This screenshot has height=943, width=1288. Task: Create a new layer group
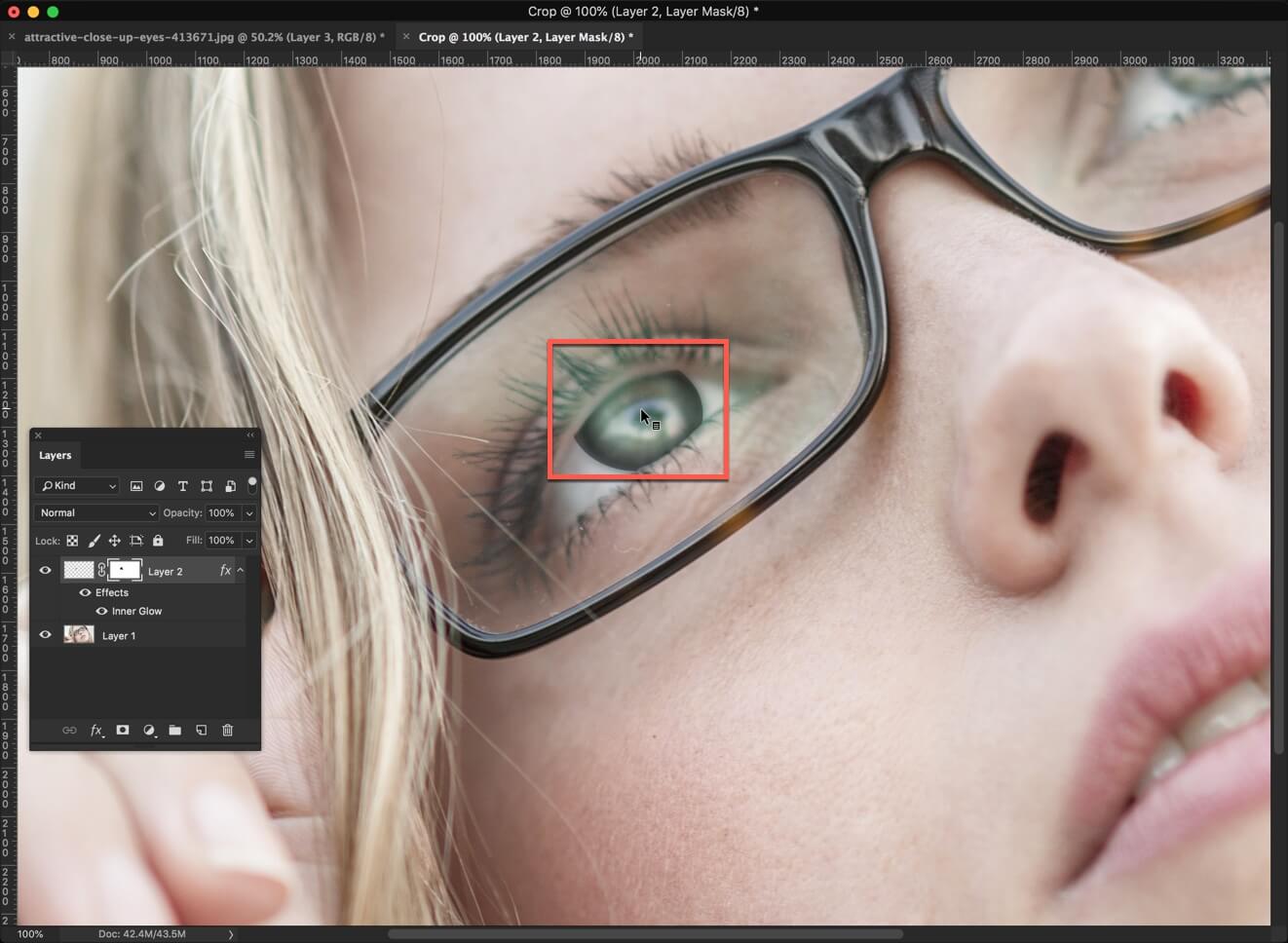coord(175,731)
